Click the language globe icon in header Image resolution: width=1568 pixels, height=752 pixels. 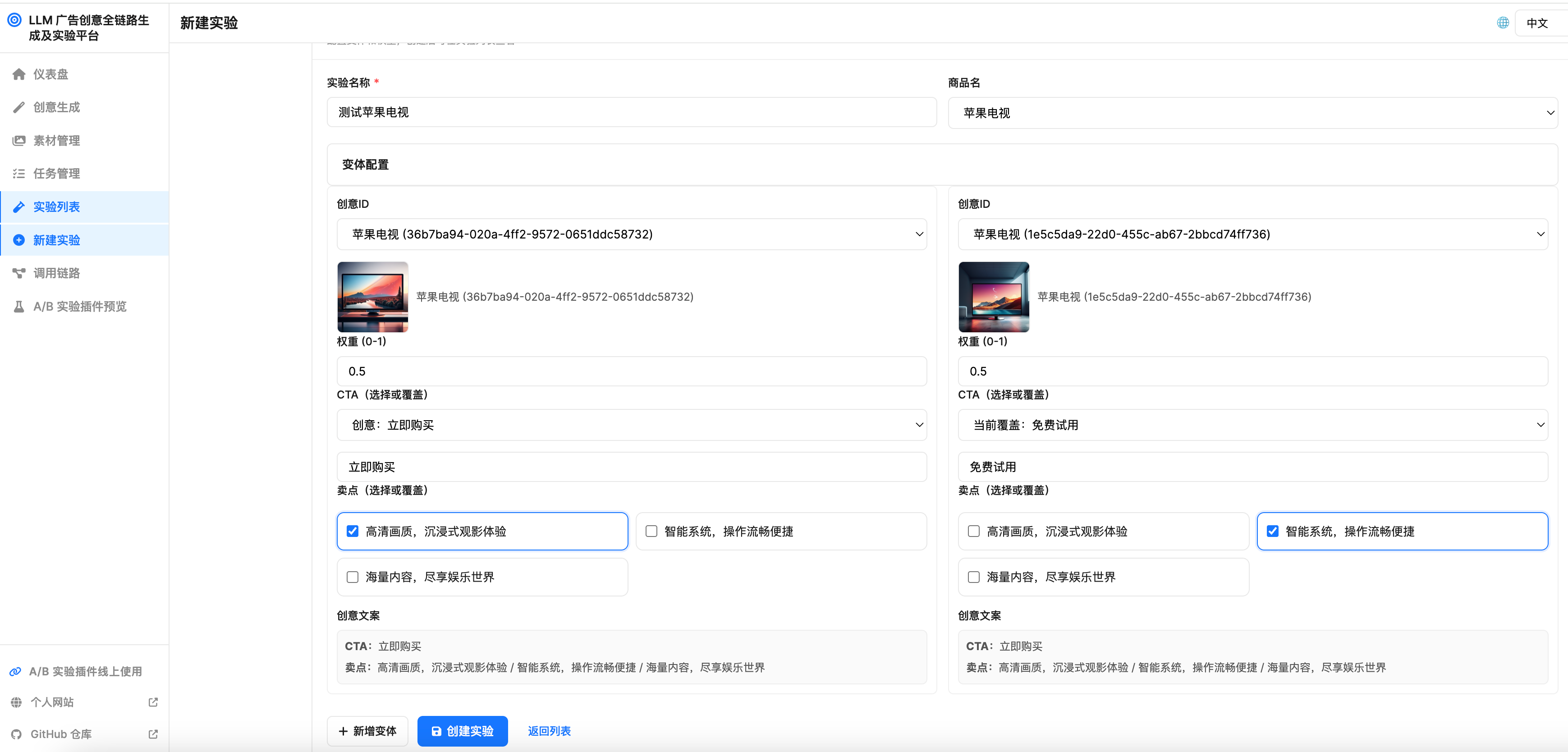(1503, 23)
